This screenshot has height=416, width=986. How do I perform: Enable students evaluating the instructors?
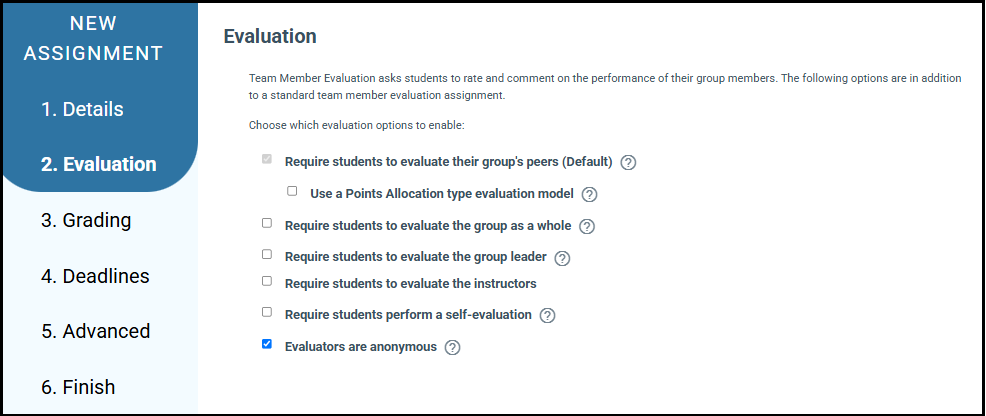tap(267, 282)
